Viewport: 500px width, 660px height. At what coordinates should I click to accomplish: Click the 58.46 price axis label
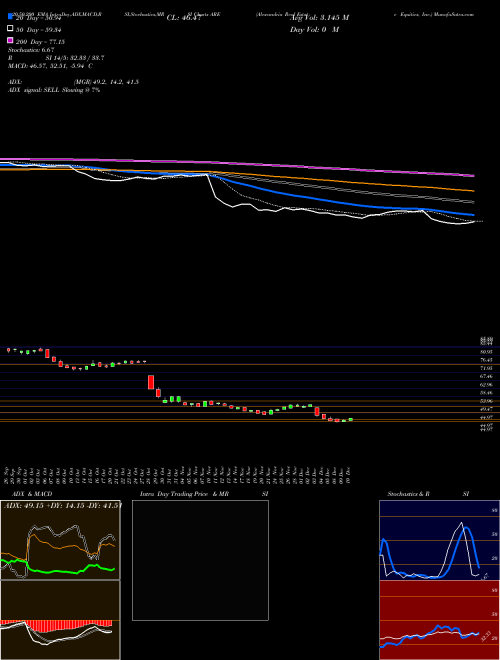(x=487, y=393)
